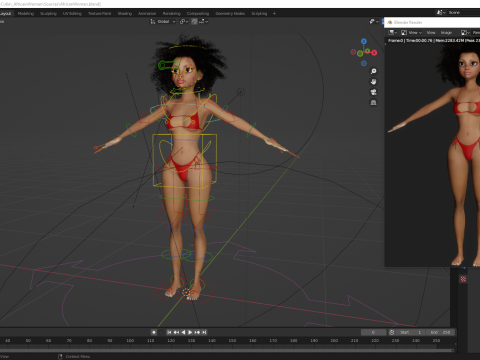Play the animation in reverse
The image size is (480, 360).
(183, 332)
